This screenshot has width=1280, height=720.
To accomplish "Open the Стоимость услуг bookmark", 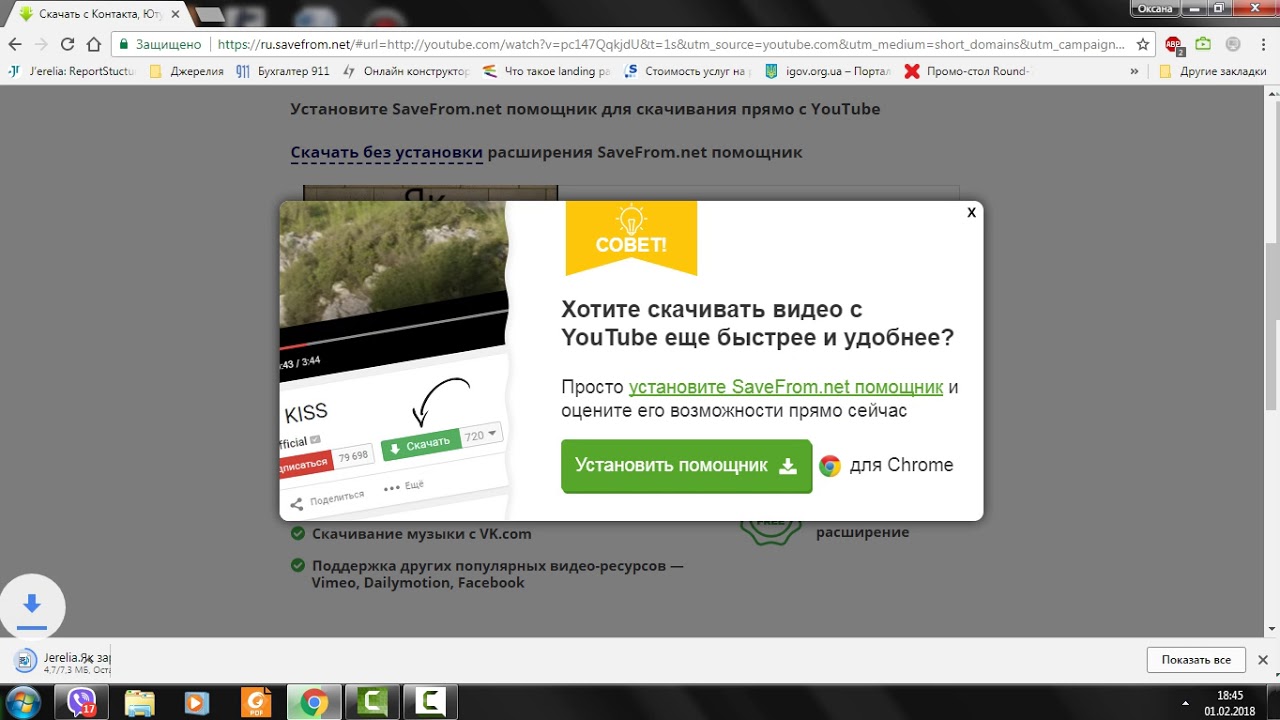I will pyautogui.click(x=686, y=71).
